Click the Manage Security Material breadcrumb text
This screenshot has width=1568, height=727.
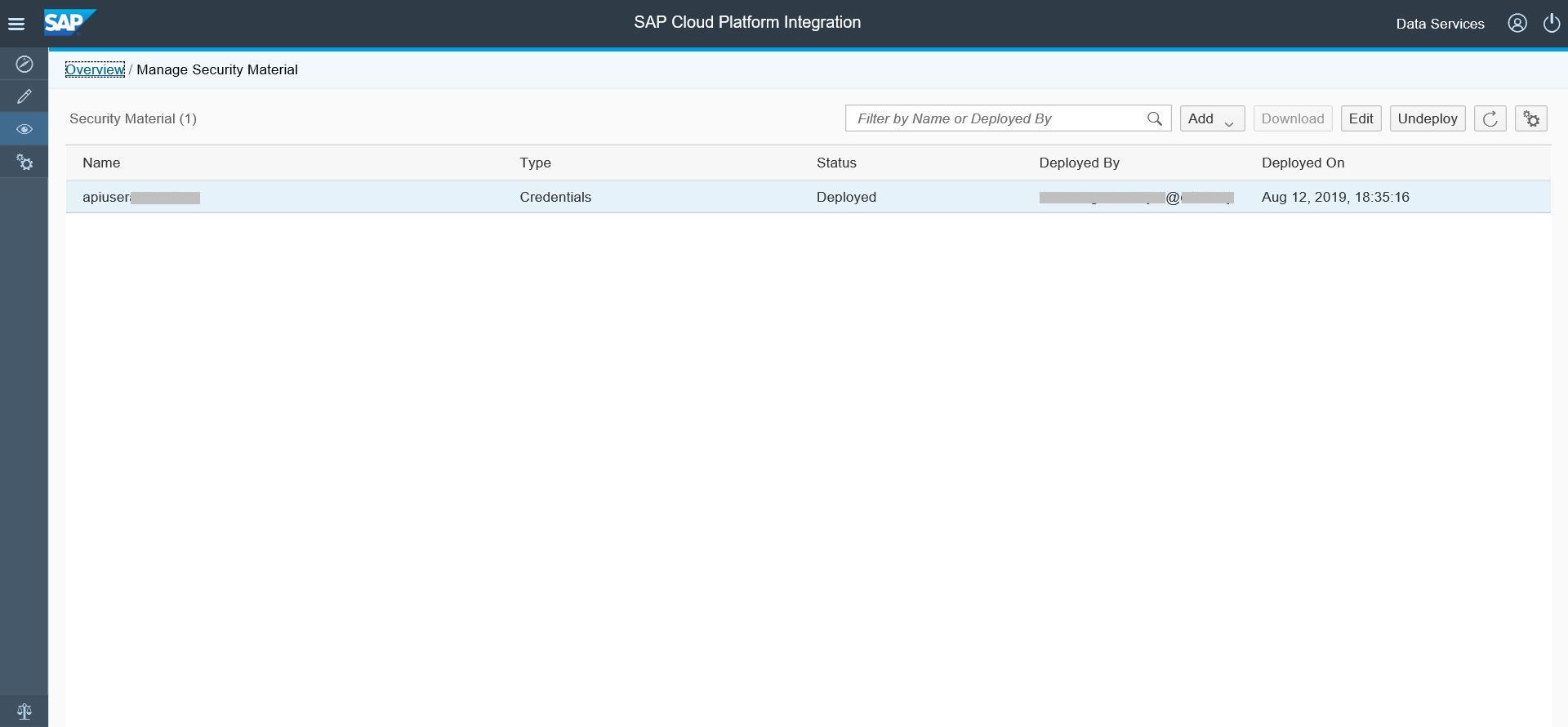click(217, 69)
